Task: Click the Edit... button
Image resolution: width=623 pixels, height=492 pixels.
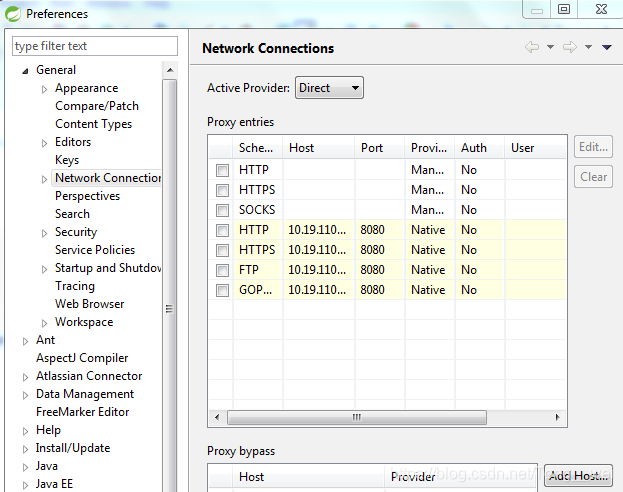Action: 593,147
